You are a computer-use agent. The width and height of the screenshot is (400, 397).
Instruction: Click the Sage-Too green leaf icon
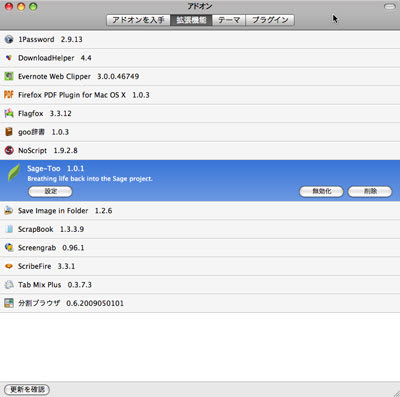point(14,173)
